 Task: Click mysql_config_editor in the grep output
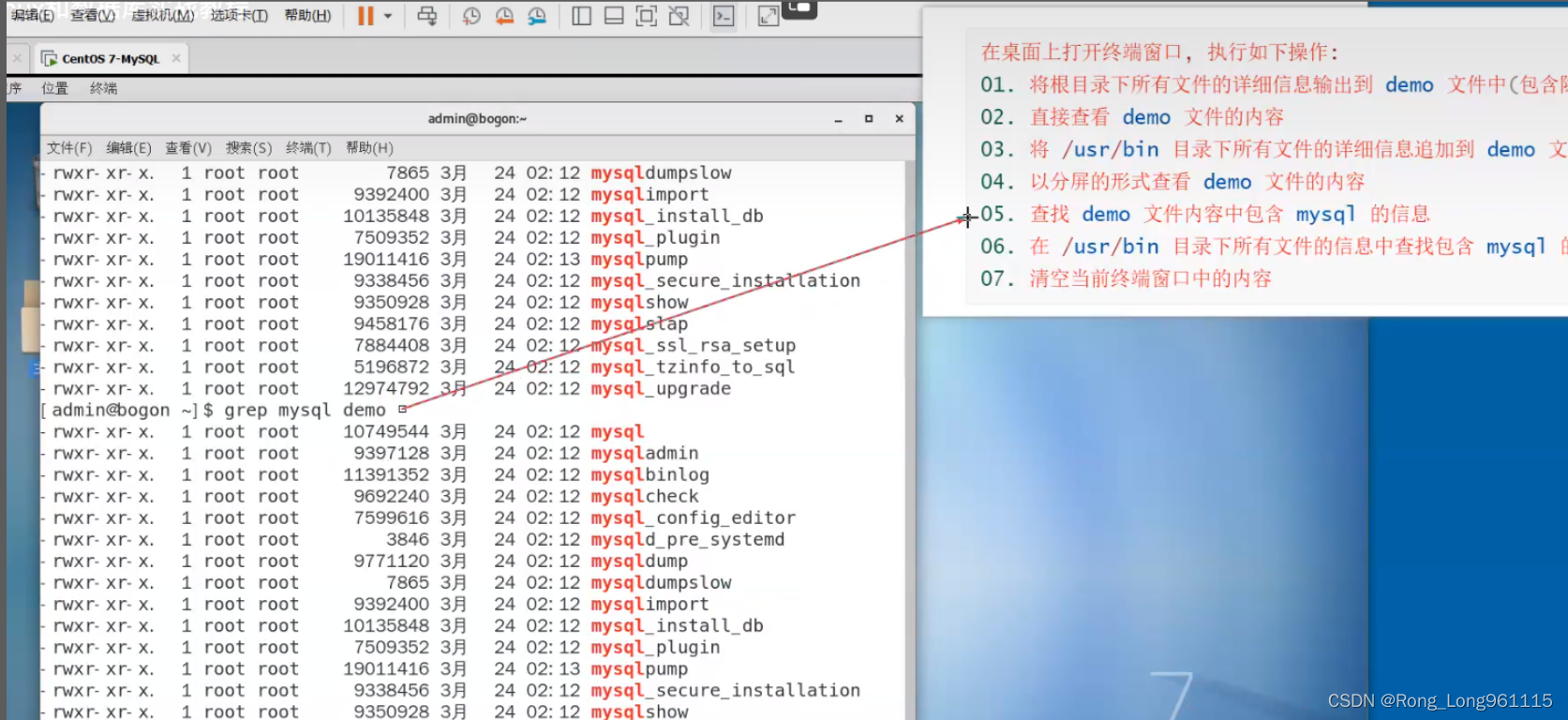[x=693, y=518]
